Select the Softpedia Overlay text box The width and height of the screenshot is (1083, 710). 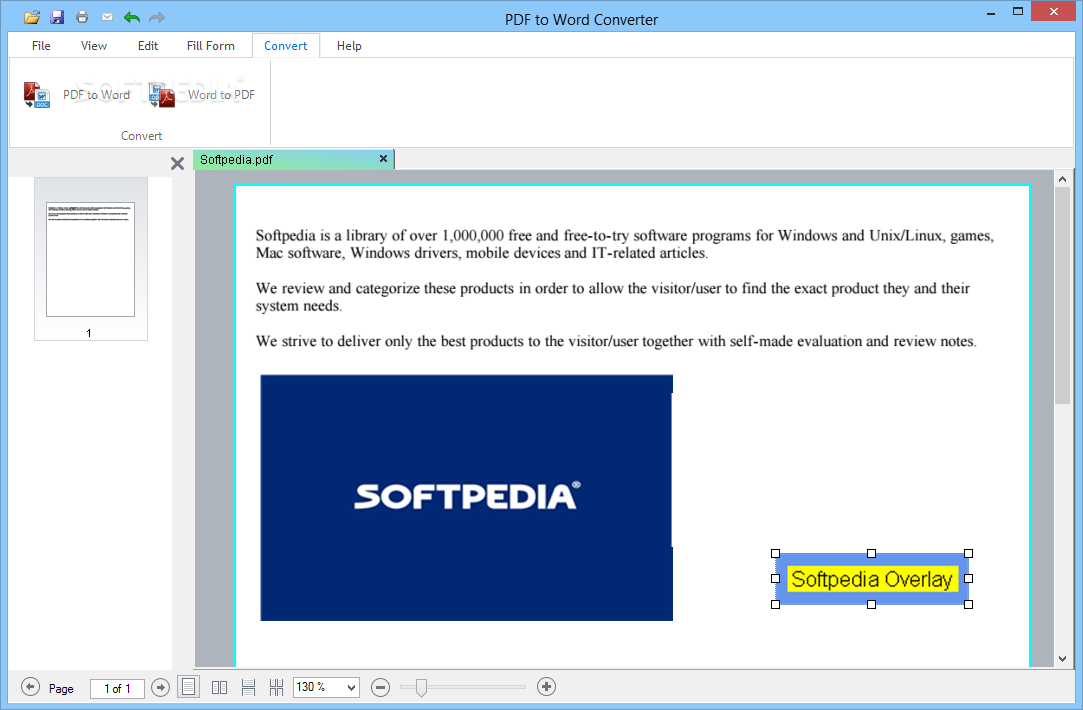coord(872,579)
